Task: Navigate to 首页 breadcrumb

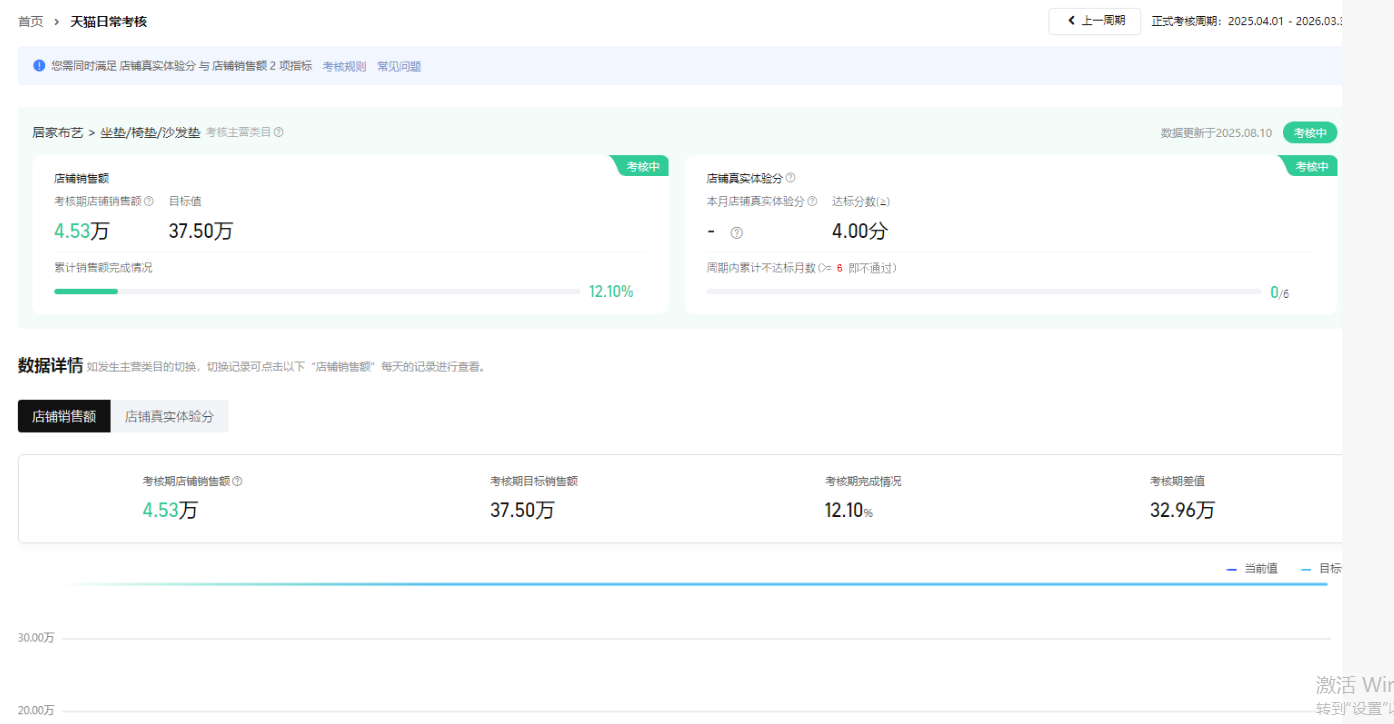Action: point(30,21)
